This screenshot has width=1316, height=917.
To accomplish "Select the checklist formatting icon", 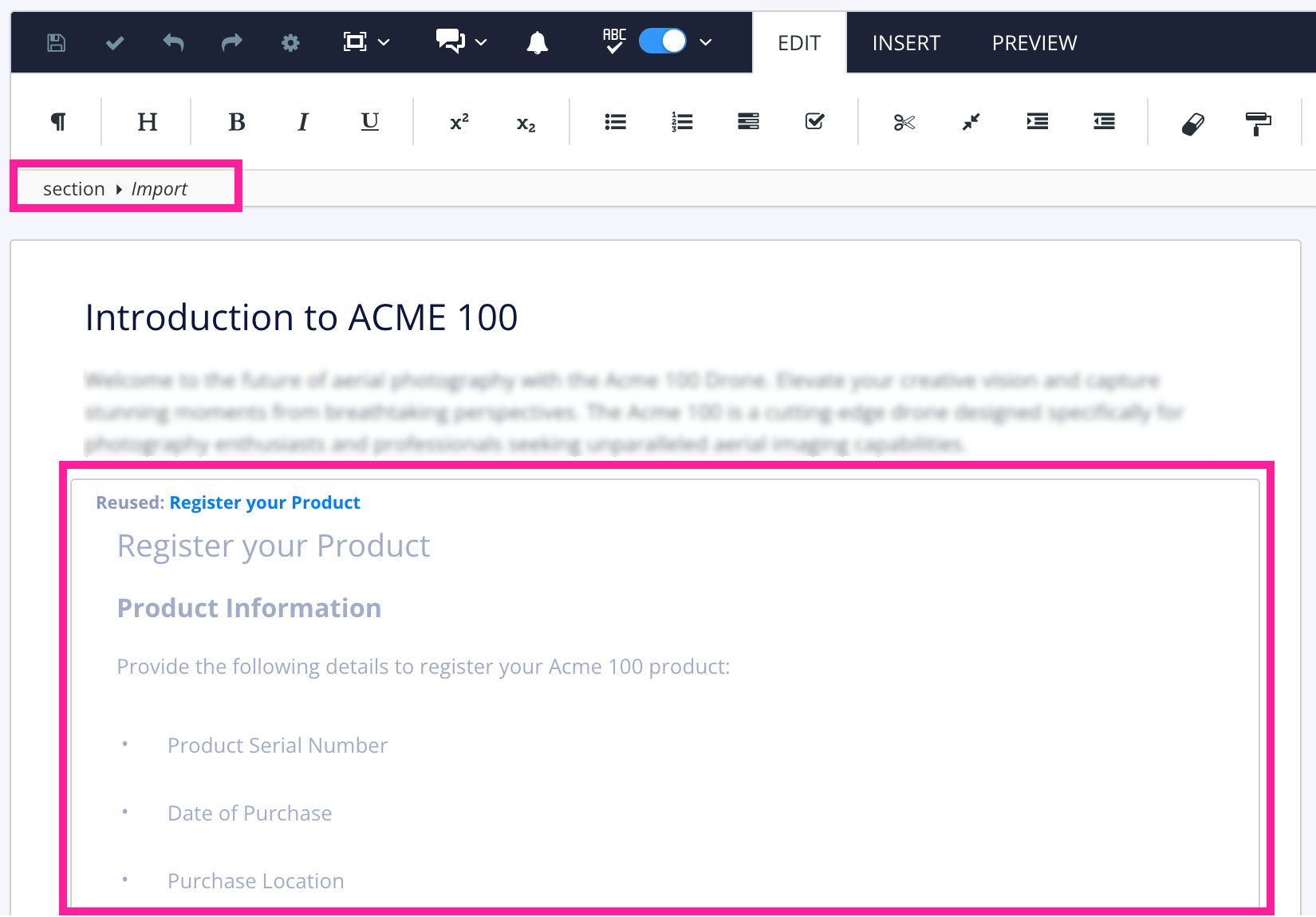I will click(x=814, y=121).
